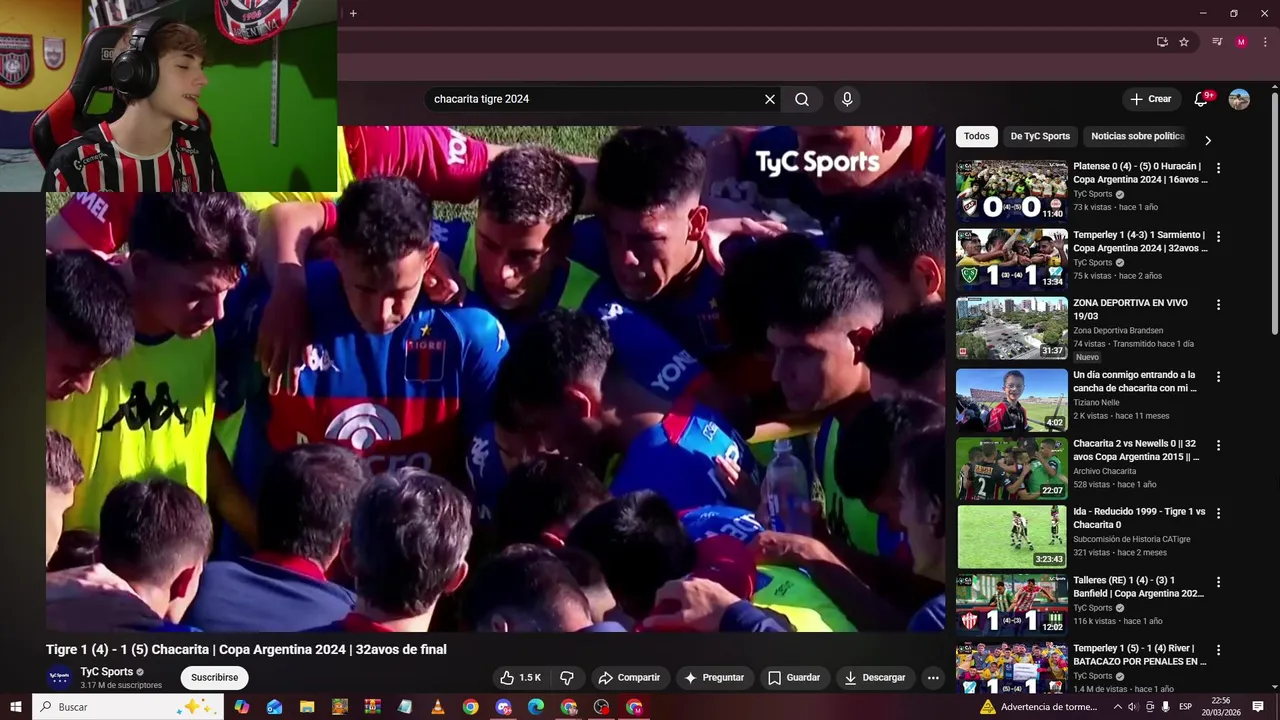The width and height of the screenshot is (1280, 720).
Task: Click the Preguntar button
Action: (x=714, y=677)
